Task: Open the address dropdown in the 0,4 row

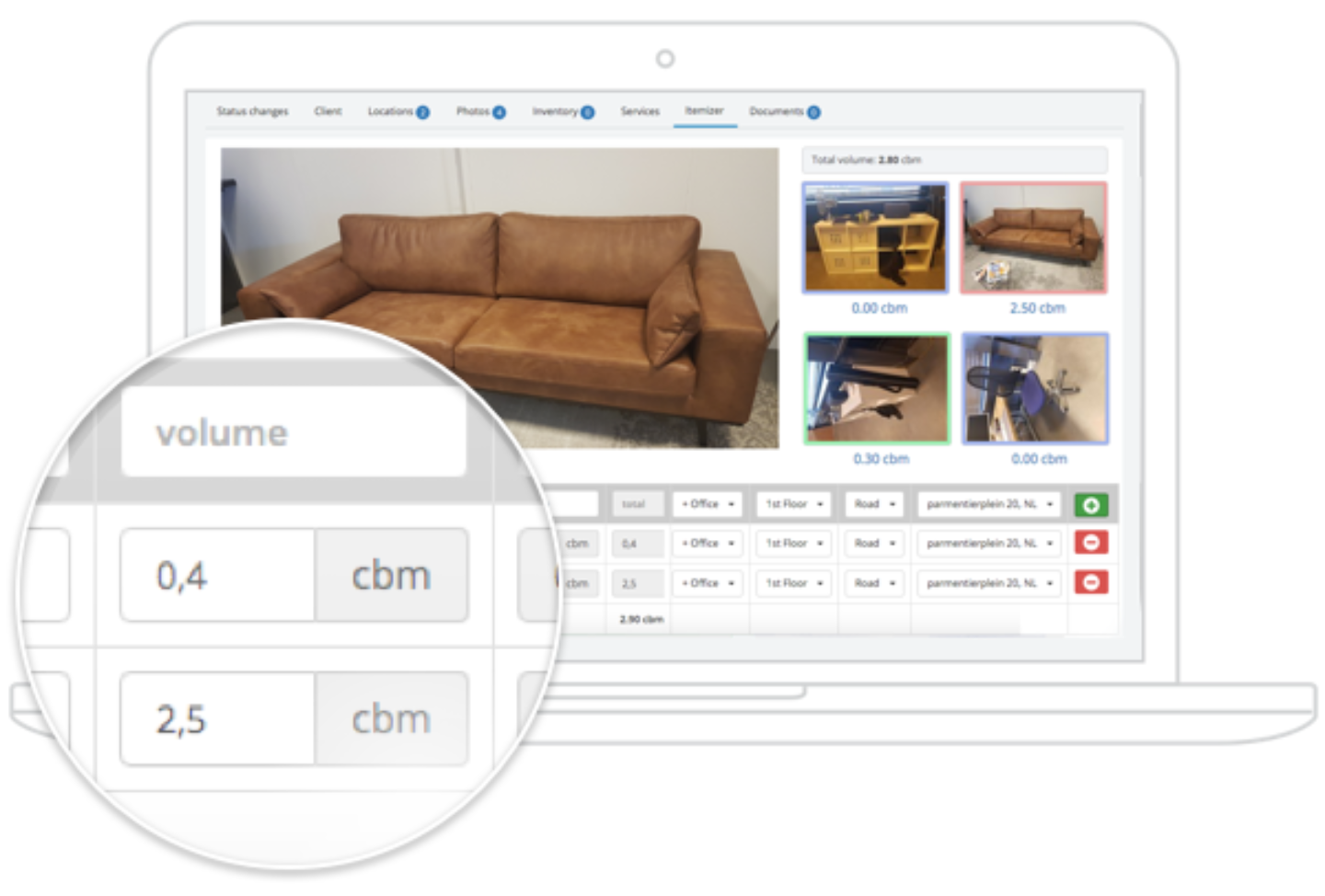Action: (x=988, y=544)
